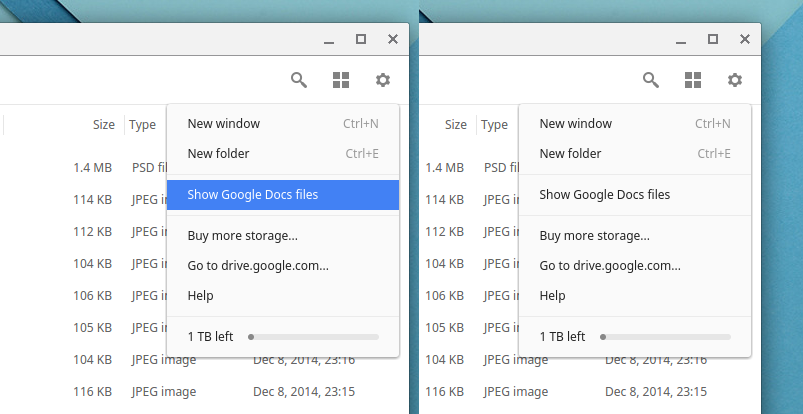This screenshot has height=414, width=803.
Task: Select the 1.4 MB PSD file row in the left window
Action: pos(90,168)
